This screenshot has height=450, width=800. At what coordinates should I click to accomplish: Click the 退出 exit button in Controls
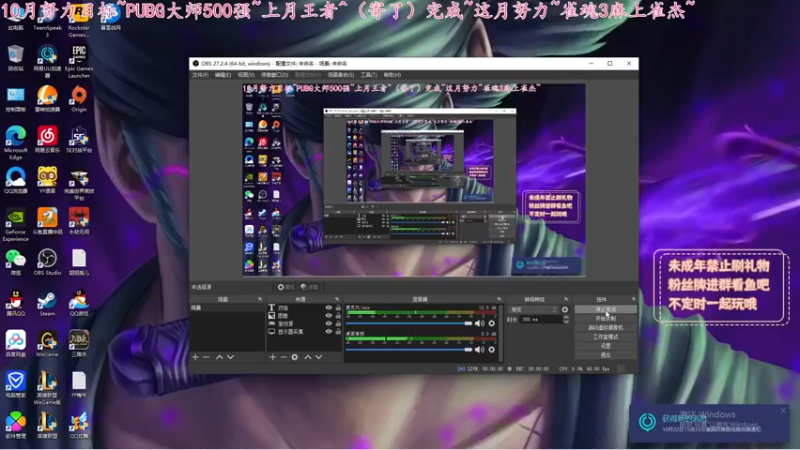click(606, 355)
